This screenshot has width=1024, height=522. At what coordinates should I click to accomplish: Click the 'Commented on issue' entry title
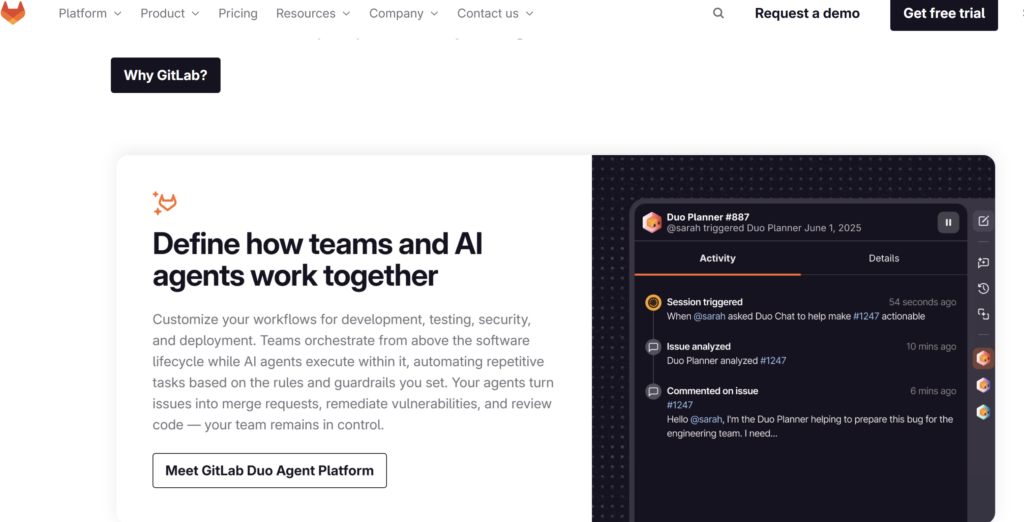coord(712,391)
